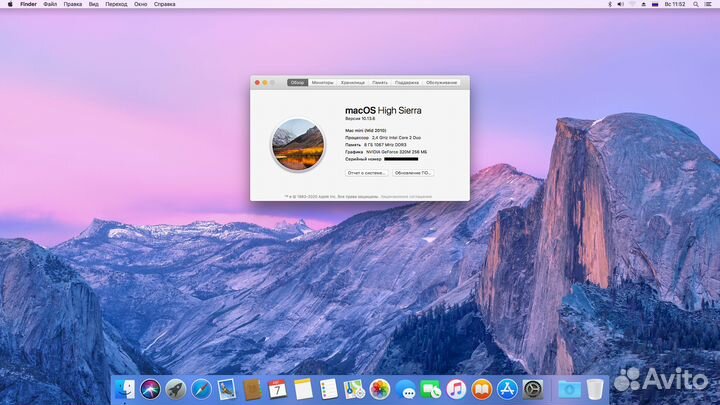Viewport: 720px width, 405px height.
Task: Switch to the Память tab
Action: click(380, 83)
